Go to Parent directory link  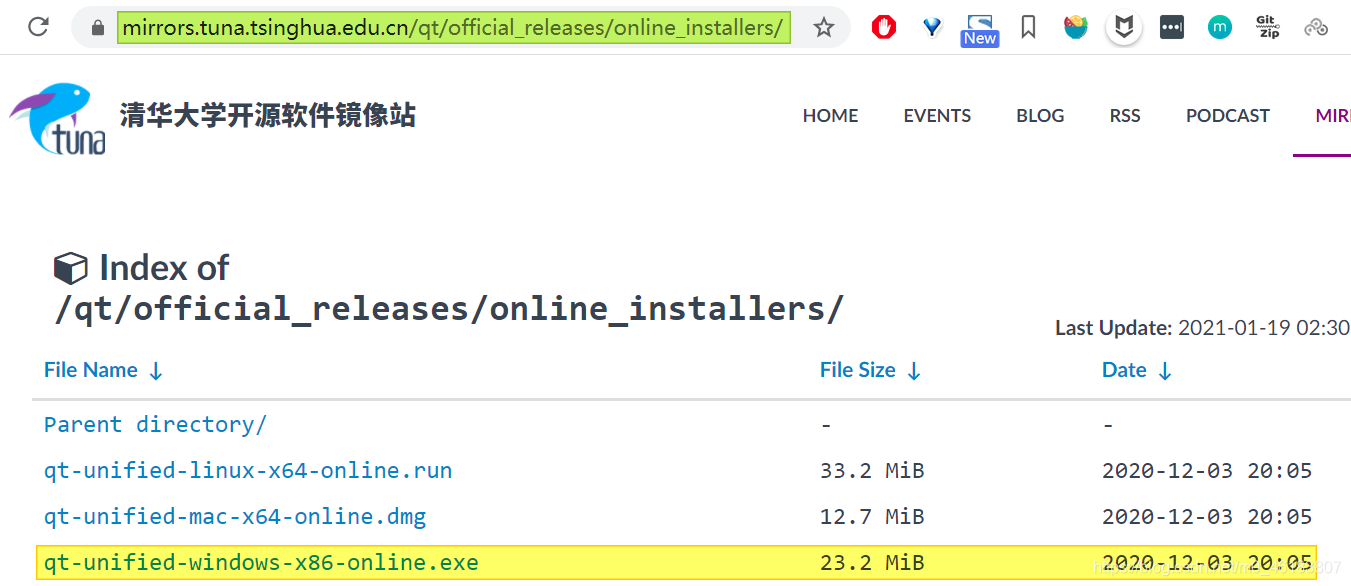[155, 424]
